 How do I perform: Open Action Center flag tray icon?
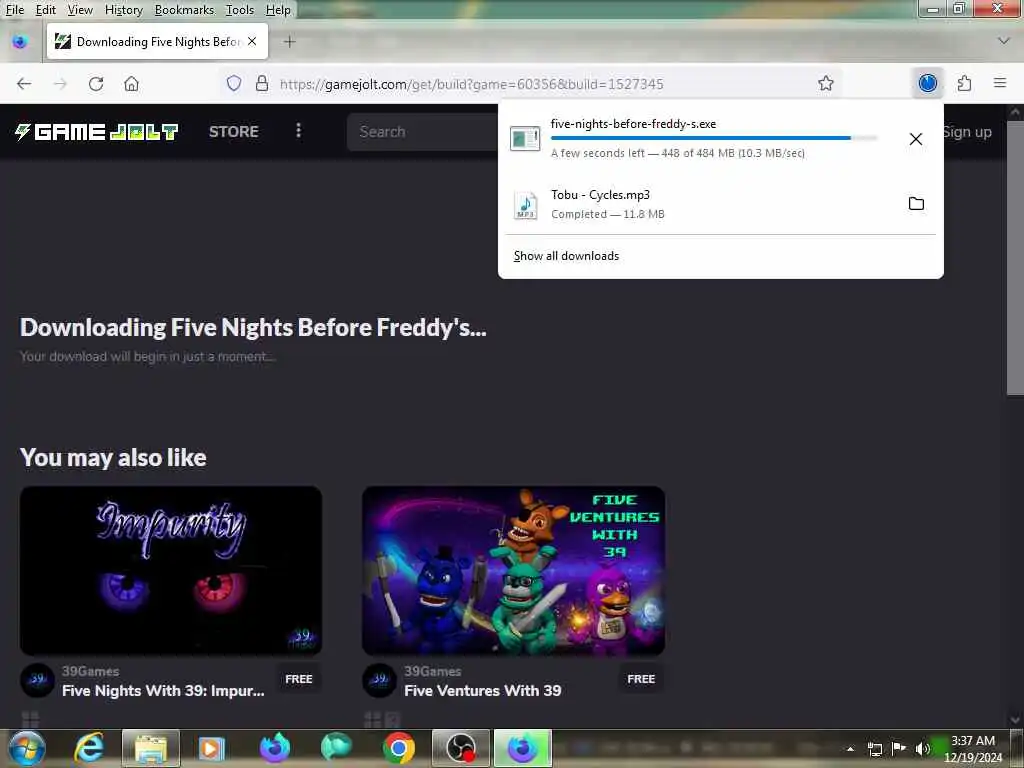click(x=899, y=748)
